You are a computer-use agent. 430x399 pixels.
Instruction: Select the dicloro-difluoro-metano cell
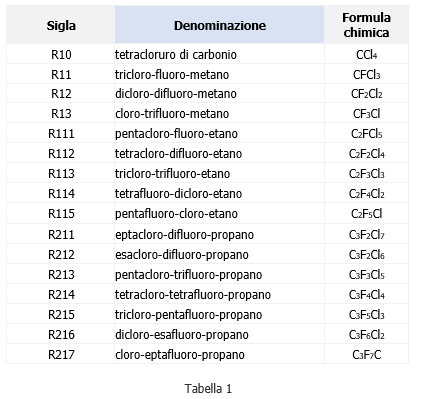click(x=219, y=94)
